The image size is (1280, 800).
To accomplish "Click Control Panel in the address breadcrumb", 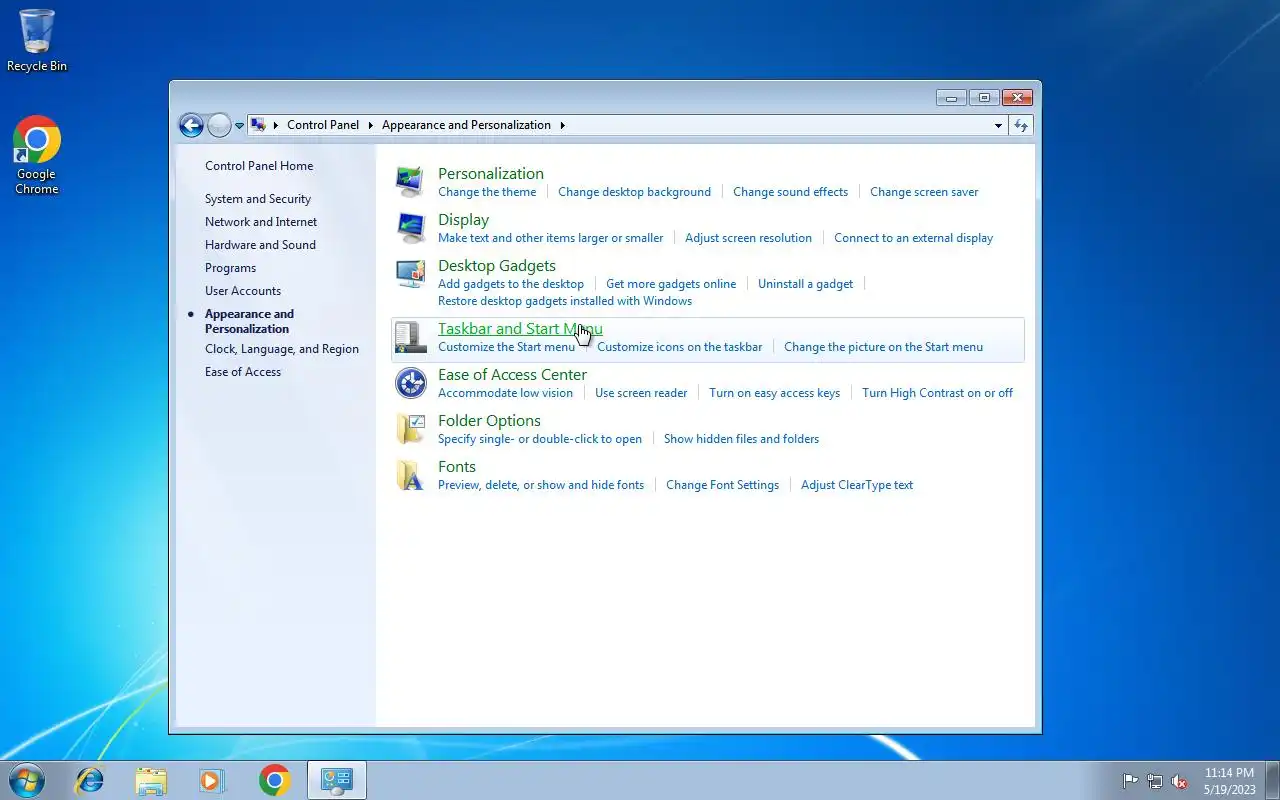I will tap(323, 125).
